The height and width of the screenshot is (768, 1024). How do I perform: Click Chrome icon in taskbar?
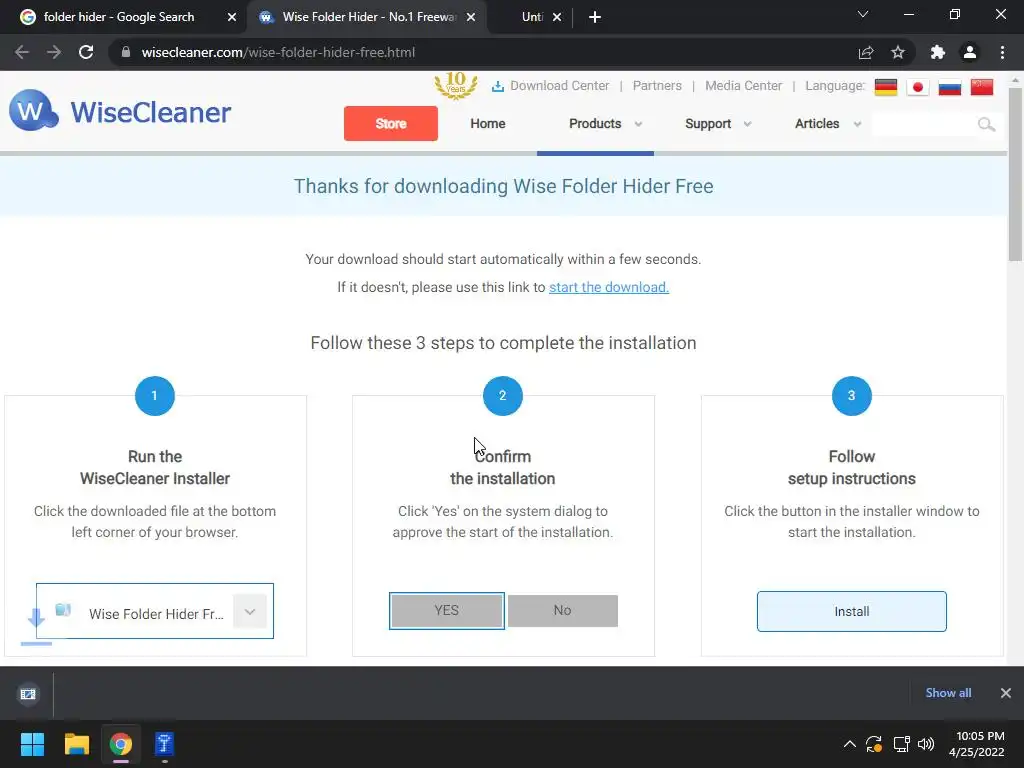click(121, 744)
